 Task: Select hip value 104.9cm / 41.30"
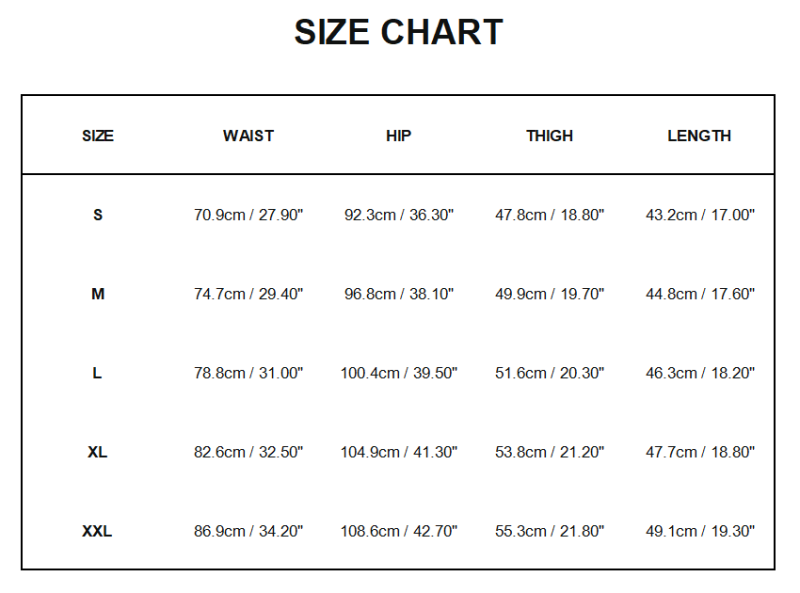pyautogui.click(x=399, y=452)
